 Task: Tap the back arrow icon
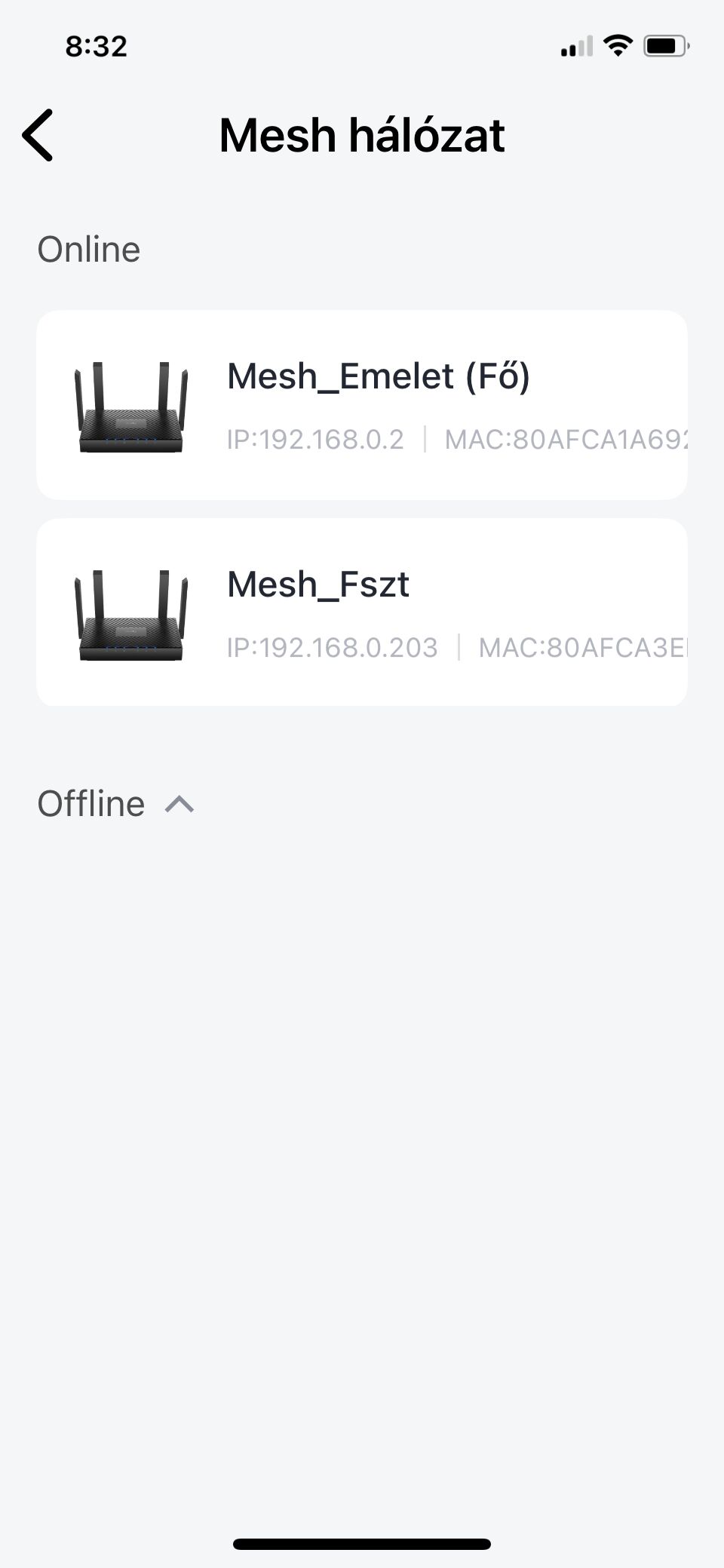(x=38, y=135)
